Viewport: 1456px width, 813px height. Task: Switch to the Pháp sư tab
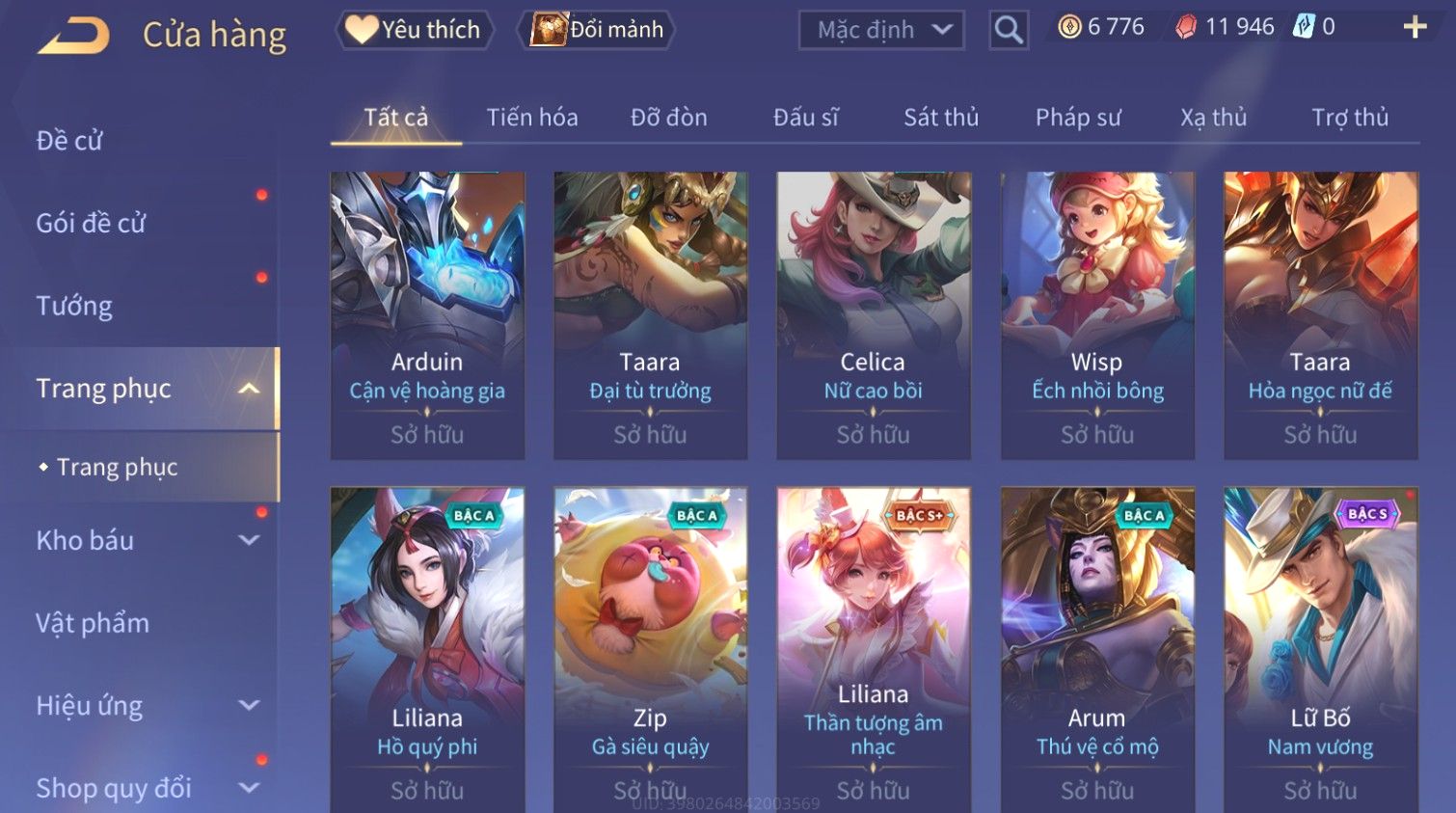(1078, 118)
